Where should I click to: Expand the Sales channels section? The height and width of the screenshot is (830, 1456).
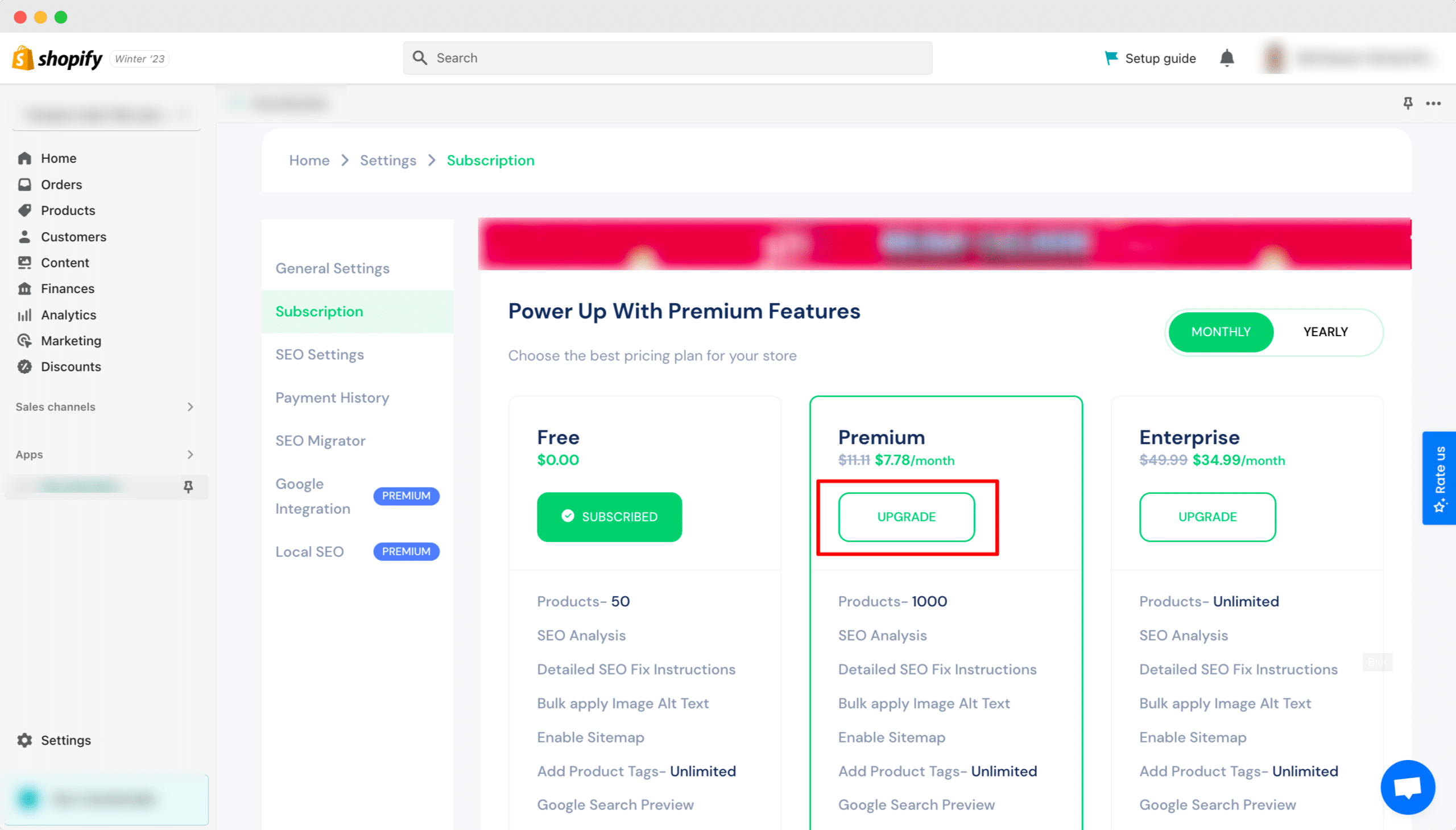pos(190,407)
